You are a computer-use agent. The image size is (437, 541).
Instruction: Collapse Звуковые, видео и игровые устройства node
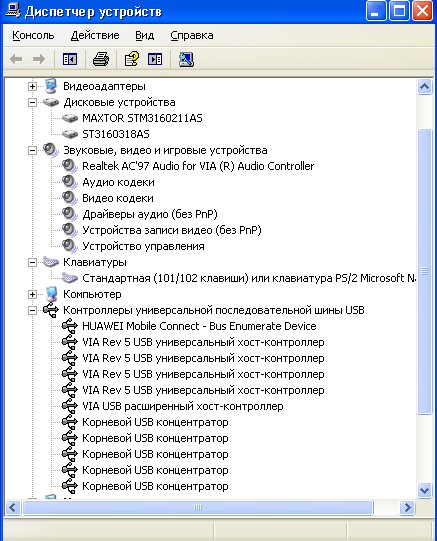point(32,150)
